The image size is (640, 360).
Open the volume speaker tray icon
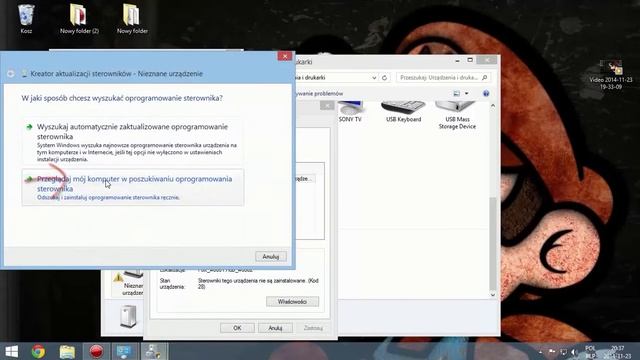[x=574, y=351]
